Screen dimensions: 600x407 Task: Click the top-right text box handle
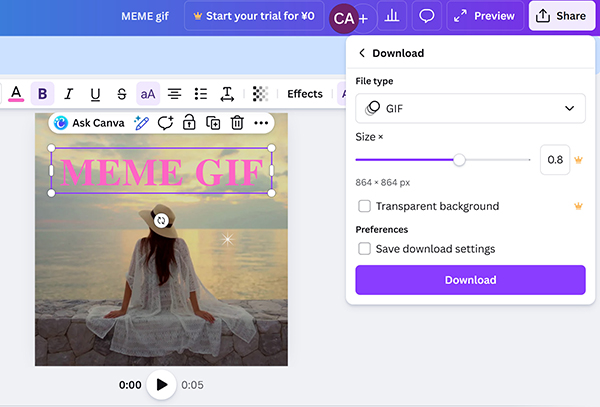[x=271, y=148]
